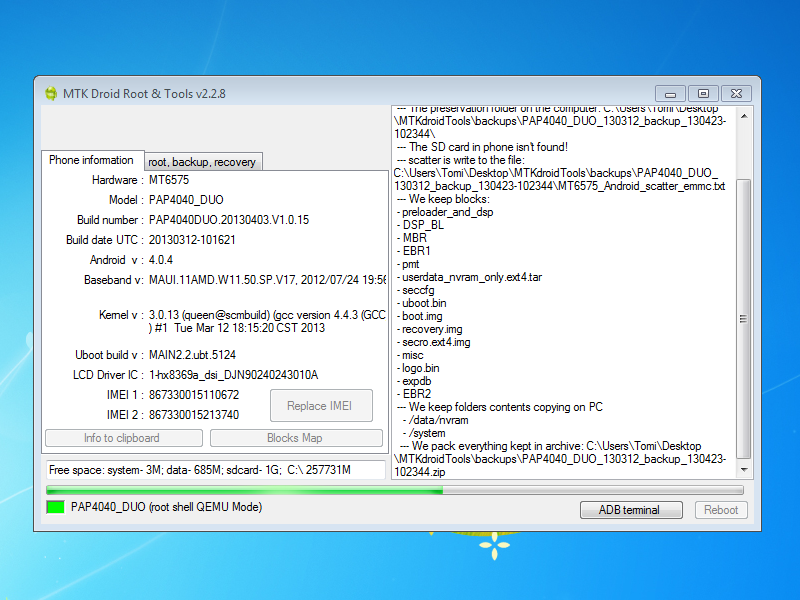
Task: Click the Kernel version text field
Action: click(x=266, y=320)
